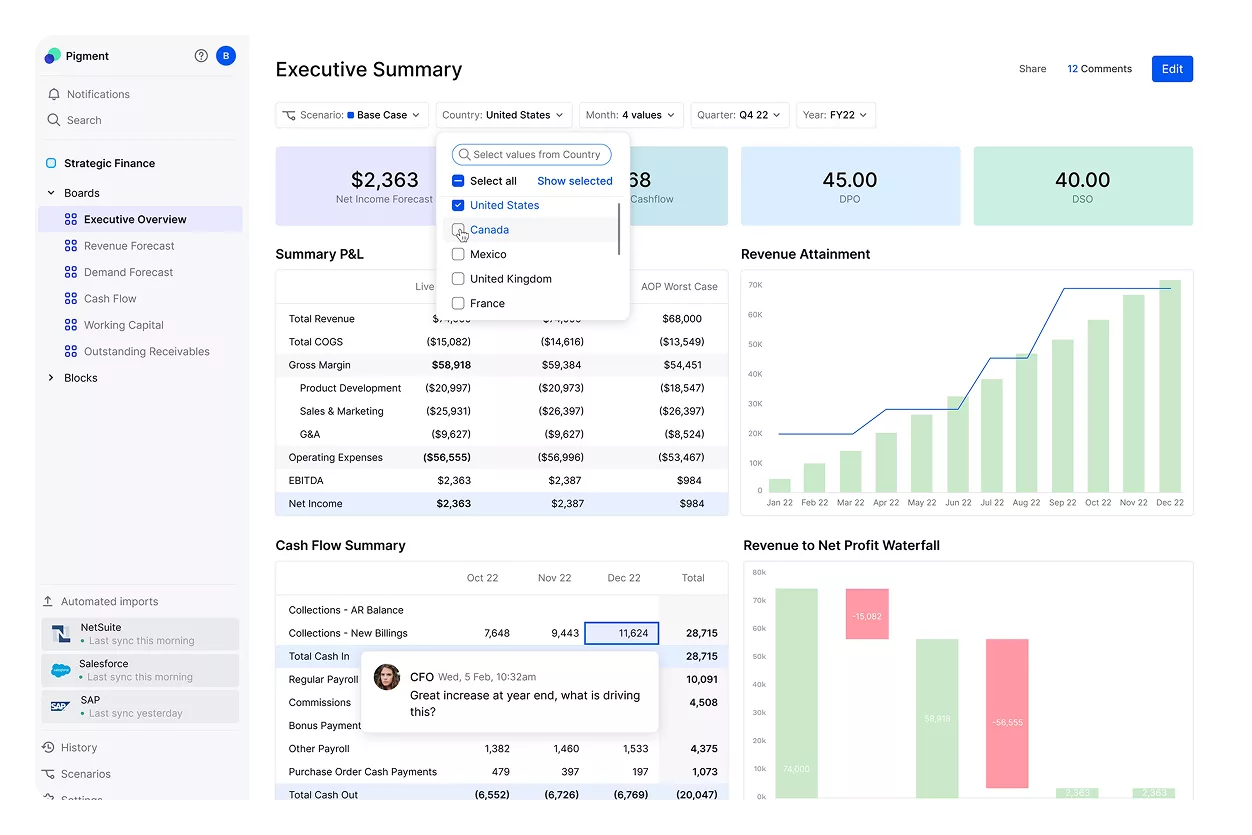Open the Quarter Q4 22 dropdown
The image size is (1252, 835).
click(740, 115)
